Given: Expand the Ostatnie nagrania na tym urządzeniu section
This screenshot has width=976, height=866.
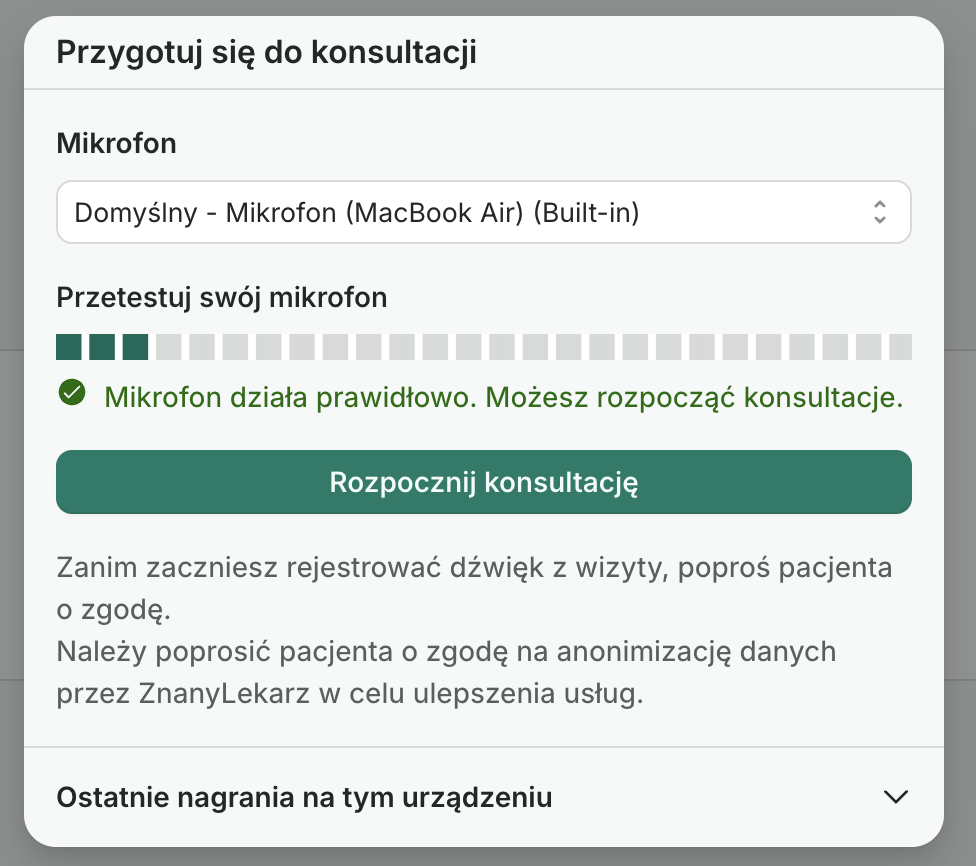Looking at the screenshot, I should pos(484,797).
